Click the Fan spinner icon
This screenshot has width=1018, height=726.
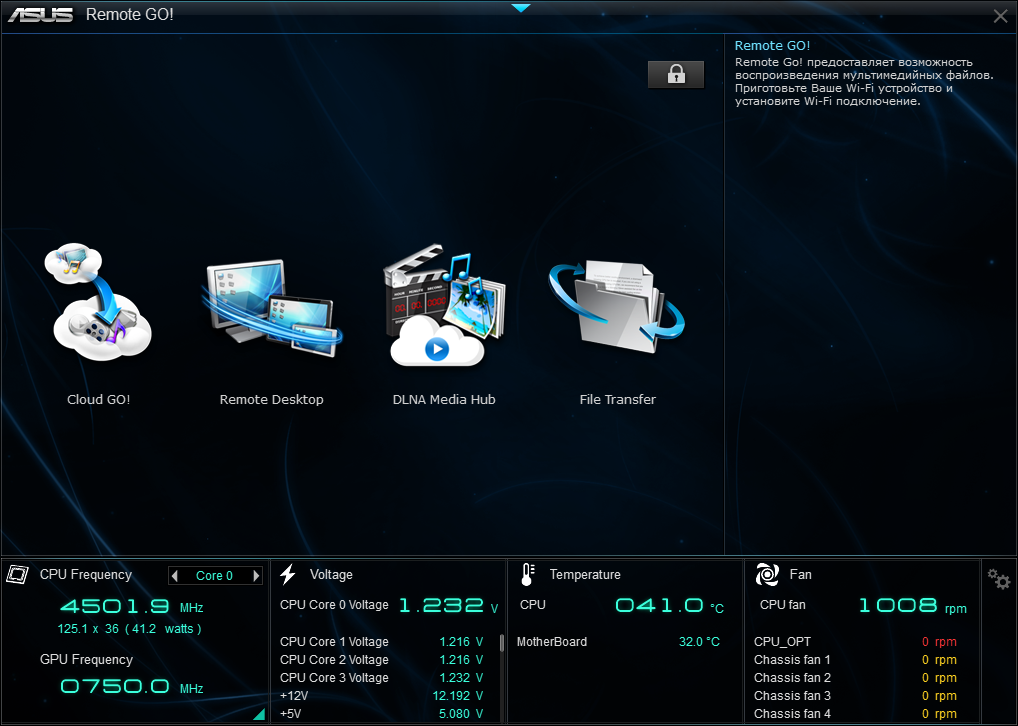click(767, 574)
